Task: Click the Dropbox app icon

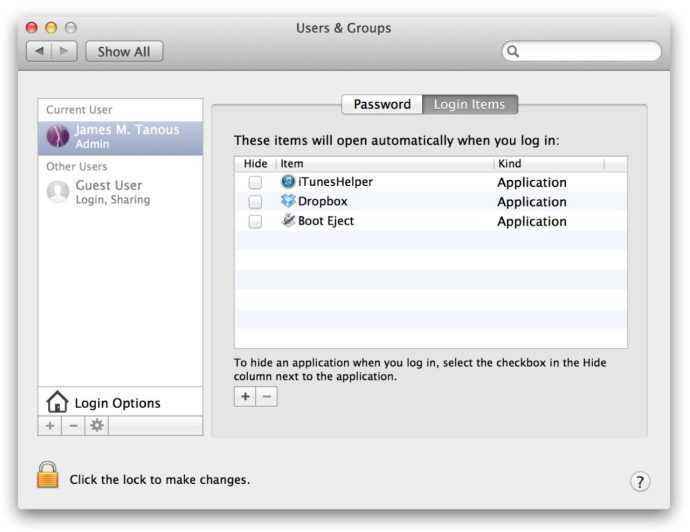Action: pyautogui.click(x=288, y=201)
